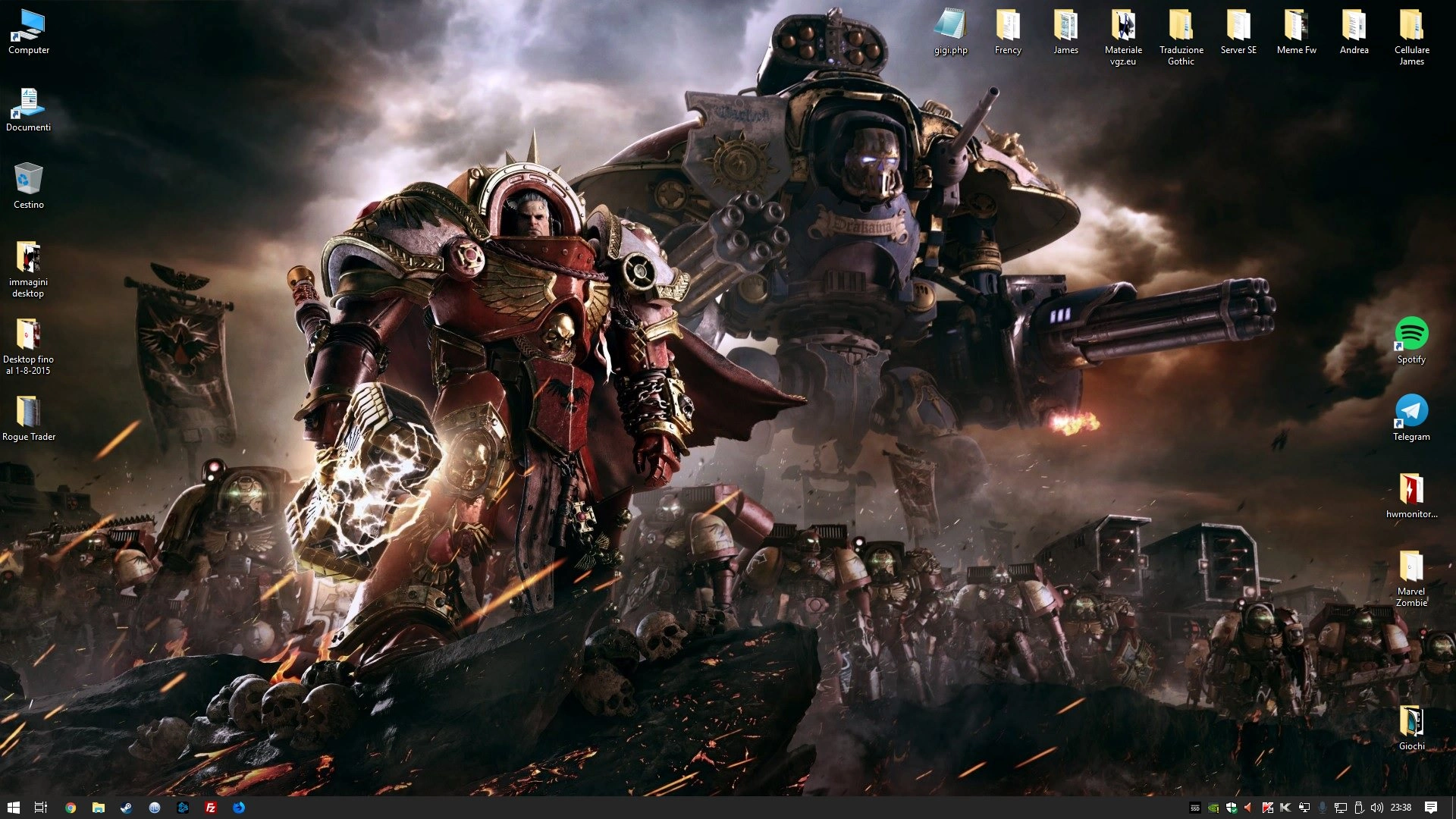Select the James folder
Image resolution: width=1456 pixels, height=819 pixels.
pos(1065,32)
